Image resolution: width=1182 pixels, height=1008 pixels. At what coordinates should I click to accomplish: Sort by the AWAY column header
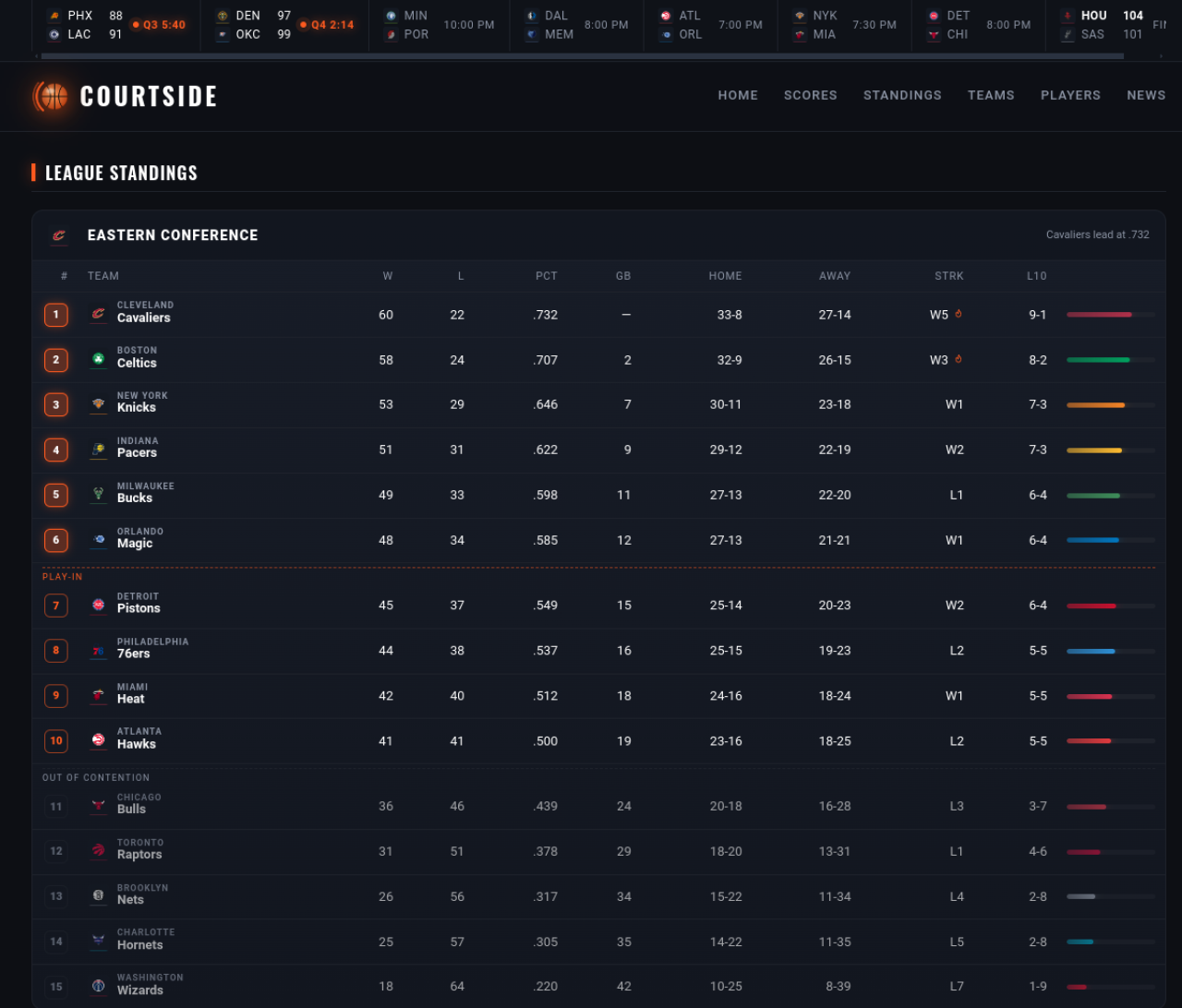coord(835,276)
